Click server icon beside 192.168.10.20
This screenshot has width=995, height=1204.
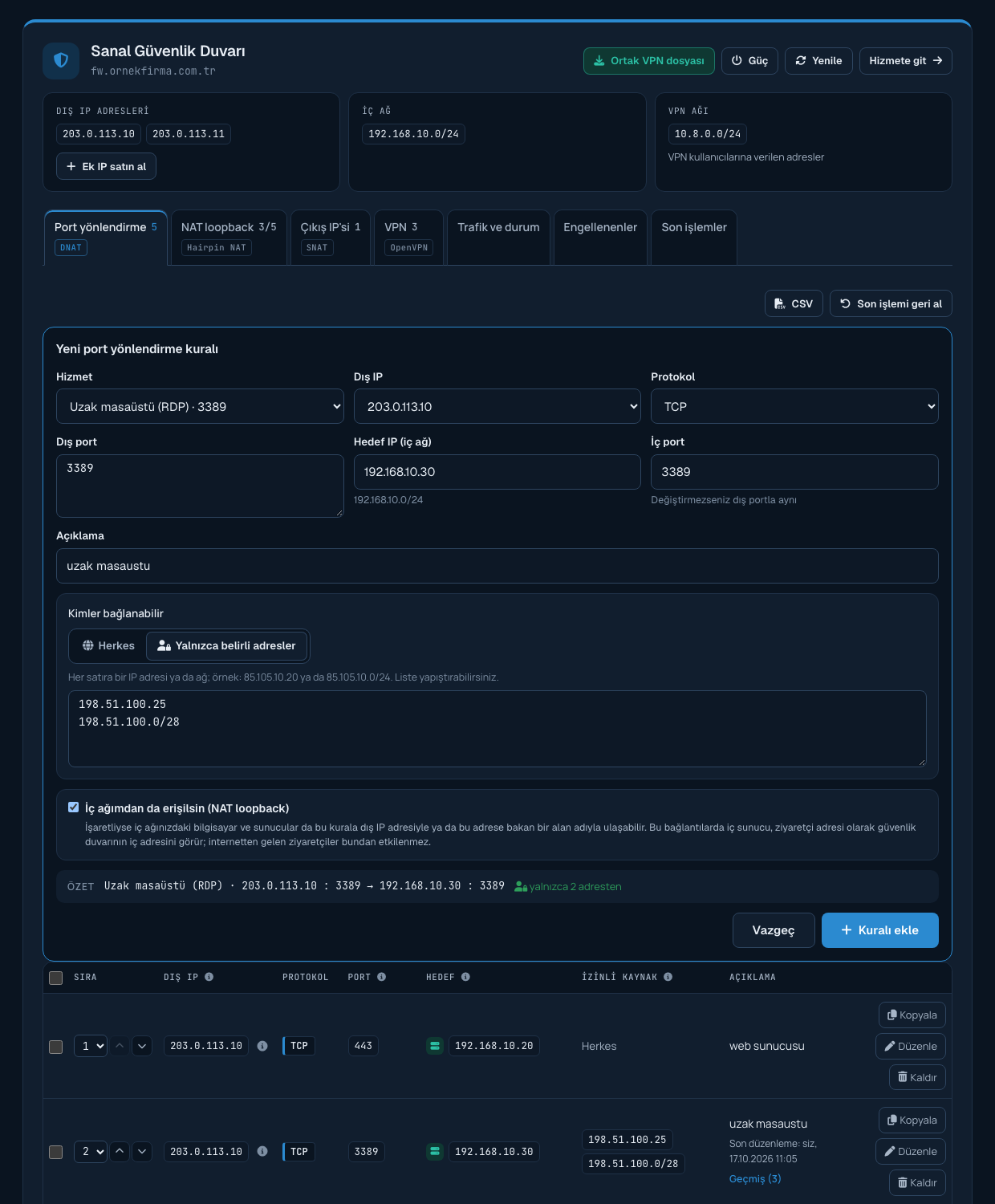point(435,1046)
